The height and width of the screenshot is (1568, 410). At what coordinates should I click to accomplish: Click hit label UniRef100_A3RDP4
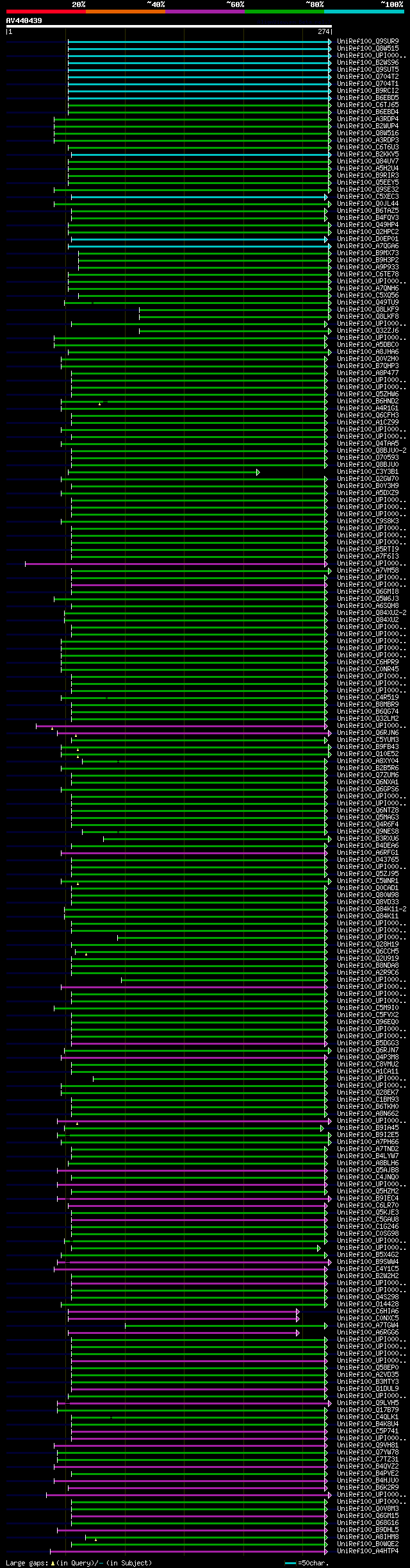(x=368, y=119)
